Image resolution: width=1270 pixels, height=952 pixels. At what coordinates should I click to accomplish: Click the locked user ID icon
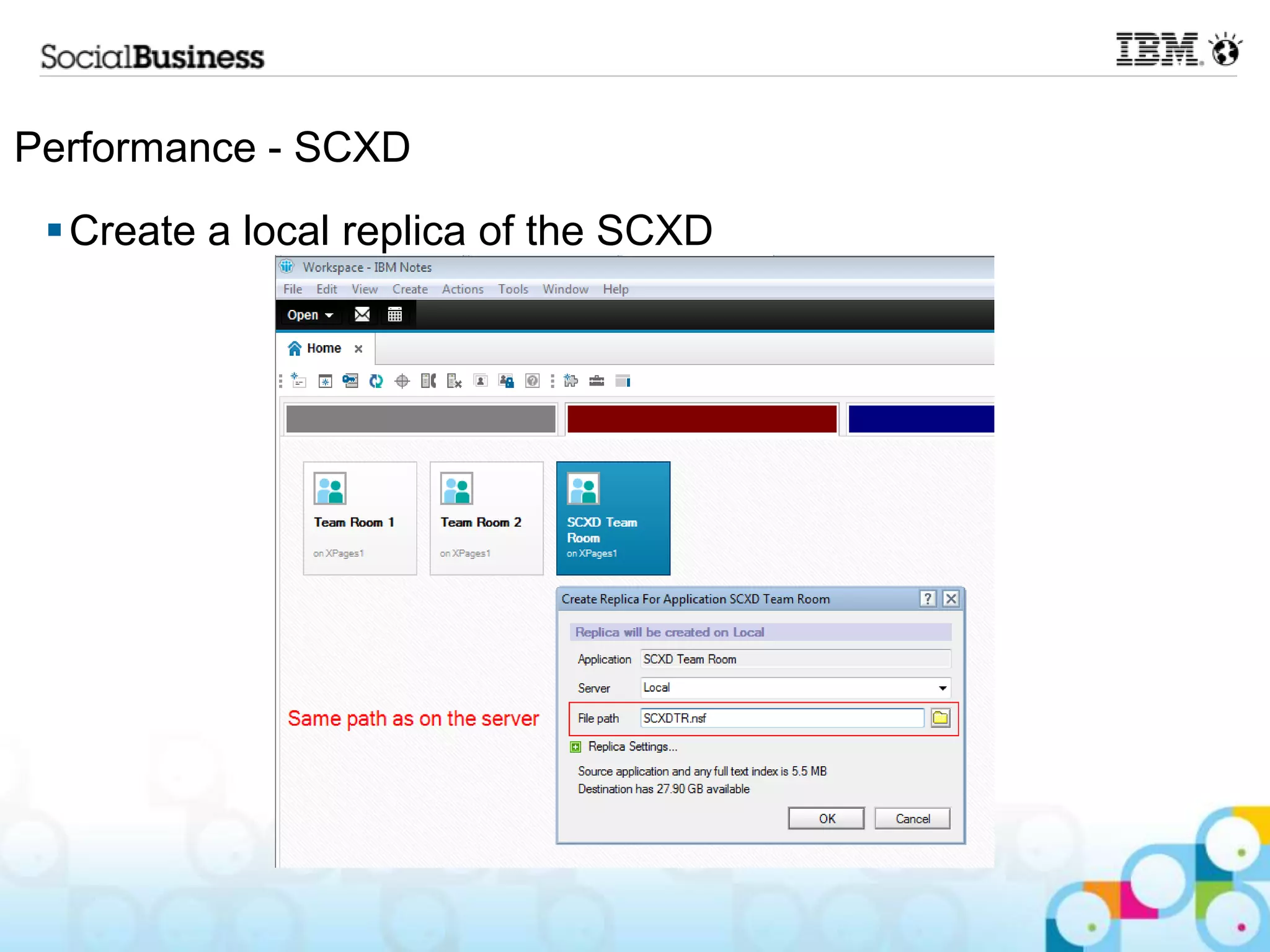coord(507,381)
